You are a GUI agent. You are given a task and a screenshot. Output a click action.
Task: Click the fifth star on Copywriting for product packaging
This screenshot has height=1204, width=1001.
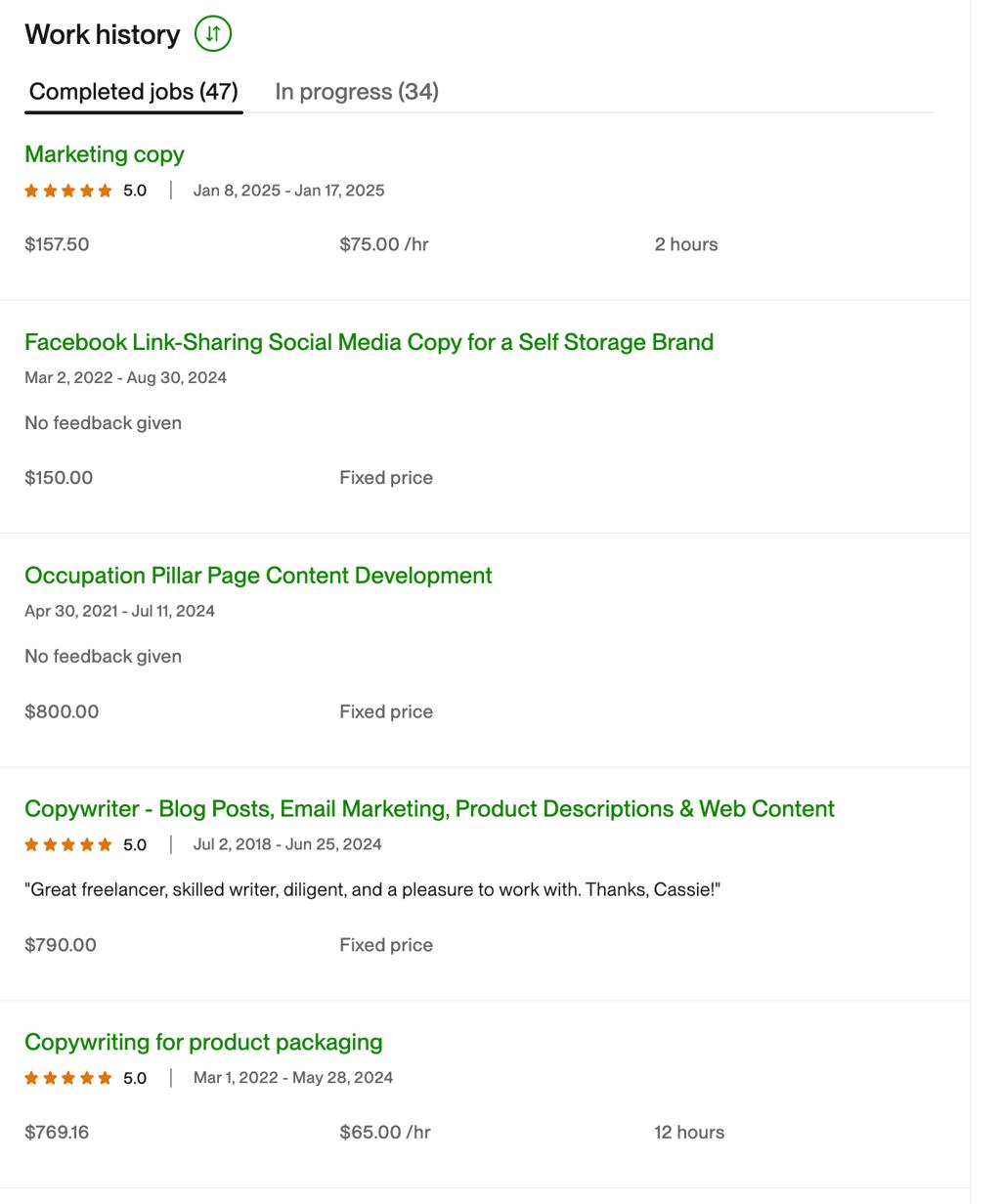[105, 1078]
